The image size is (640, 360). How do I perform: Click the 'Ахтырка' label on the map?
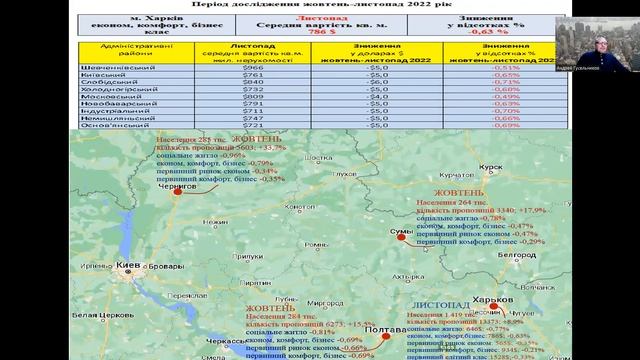[x=408, y=277]
